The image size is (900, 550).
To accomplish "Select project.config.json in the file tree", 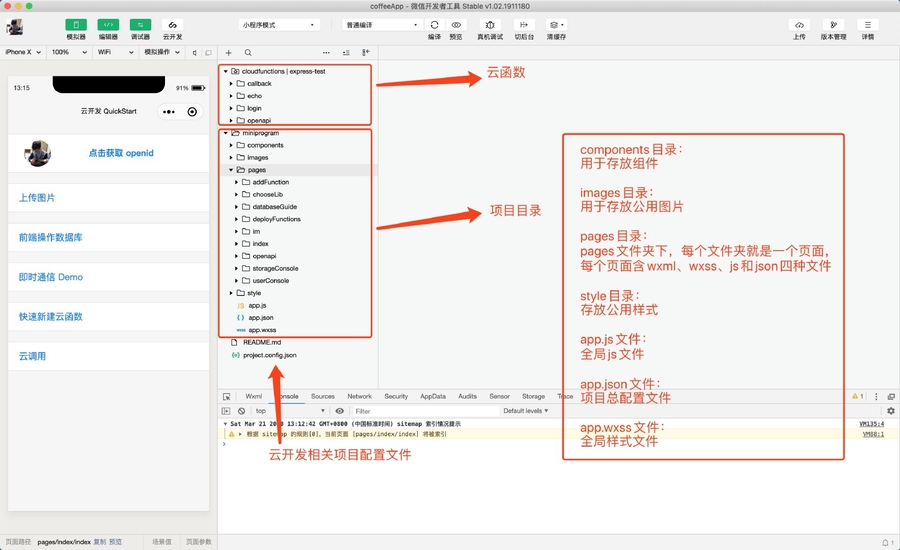I will (269, 355).
